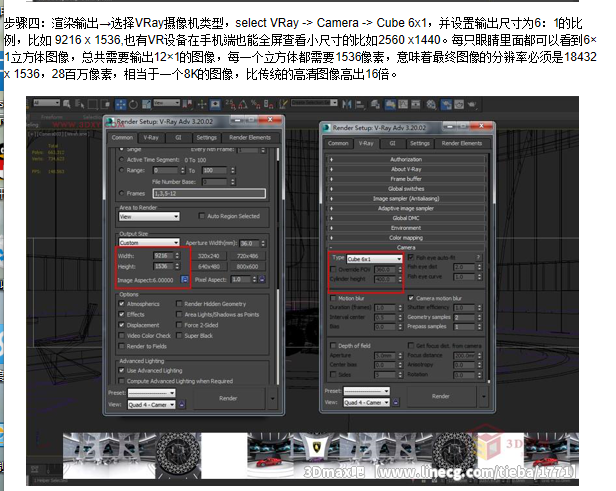Open the Material Editor icon
Image resolution: width=616 pixels, height=491 pixels.
coord(431,104)
